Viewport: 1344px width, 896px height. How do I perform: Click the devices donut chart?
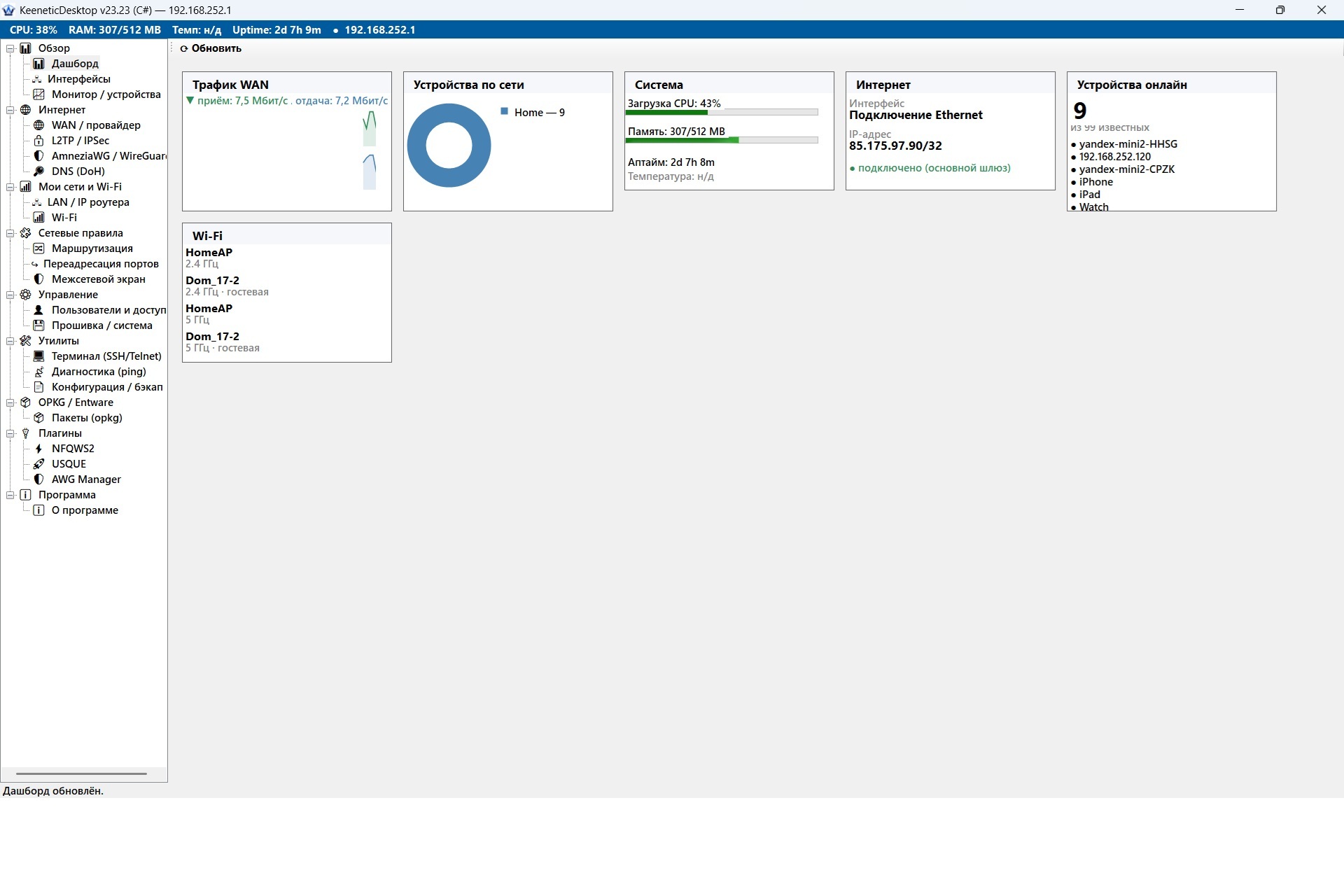pos(449,146)
